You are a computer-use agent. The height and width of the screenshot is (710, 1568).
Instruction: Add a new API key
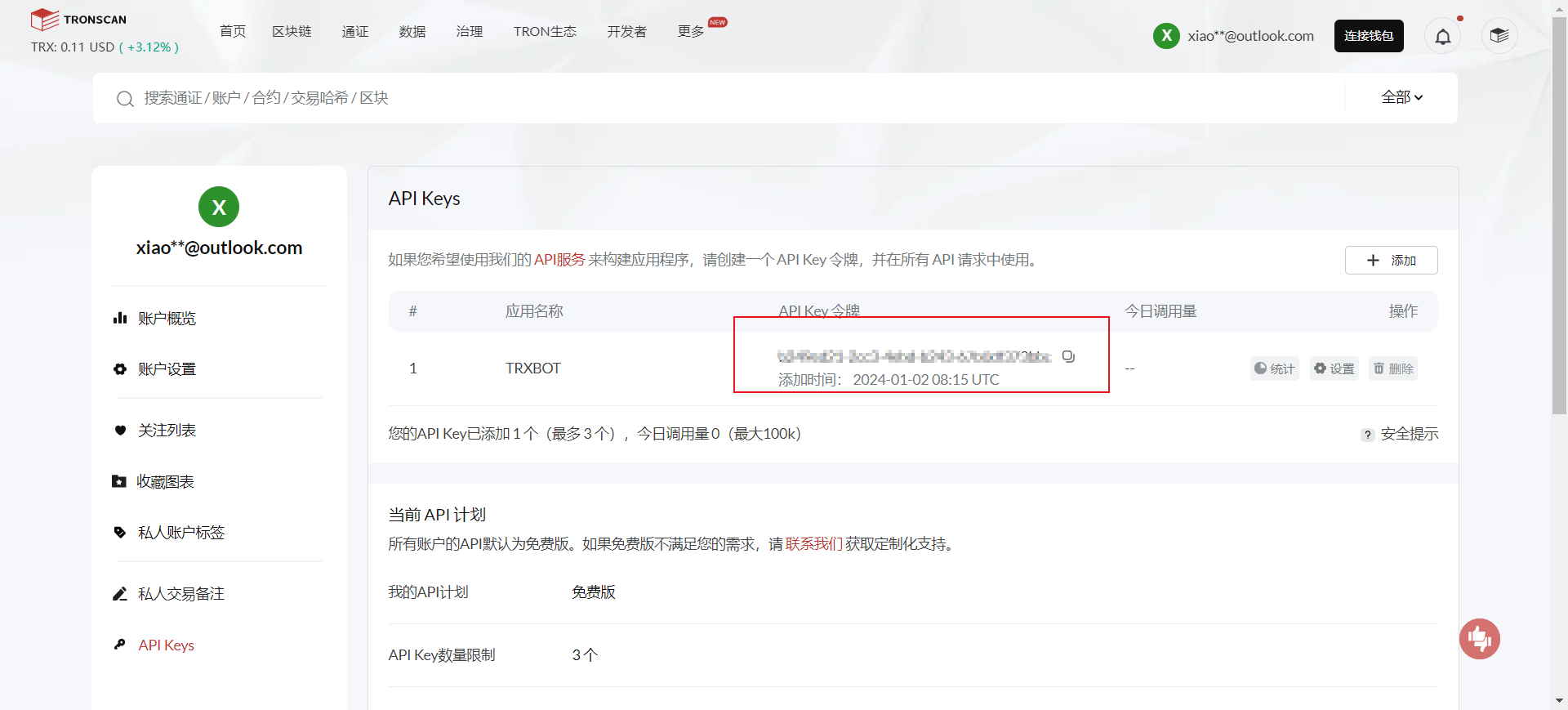1391,260
